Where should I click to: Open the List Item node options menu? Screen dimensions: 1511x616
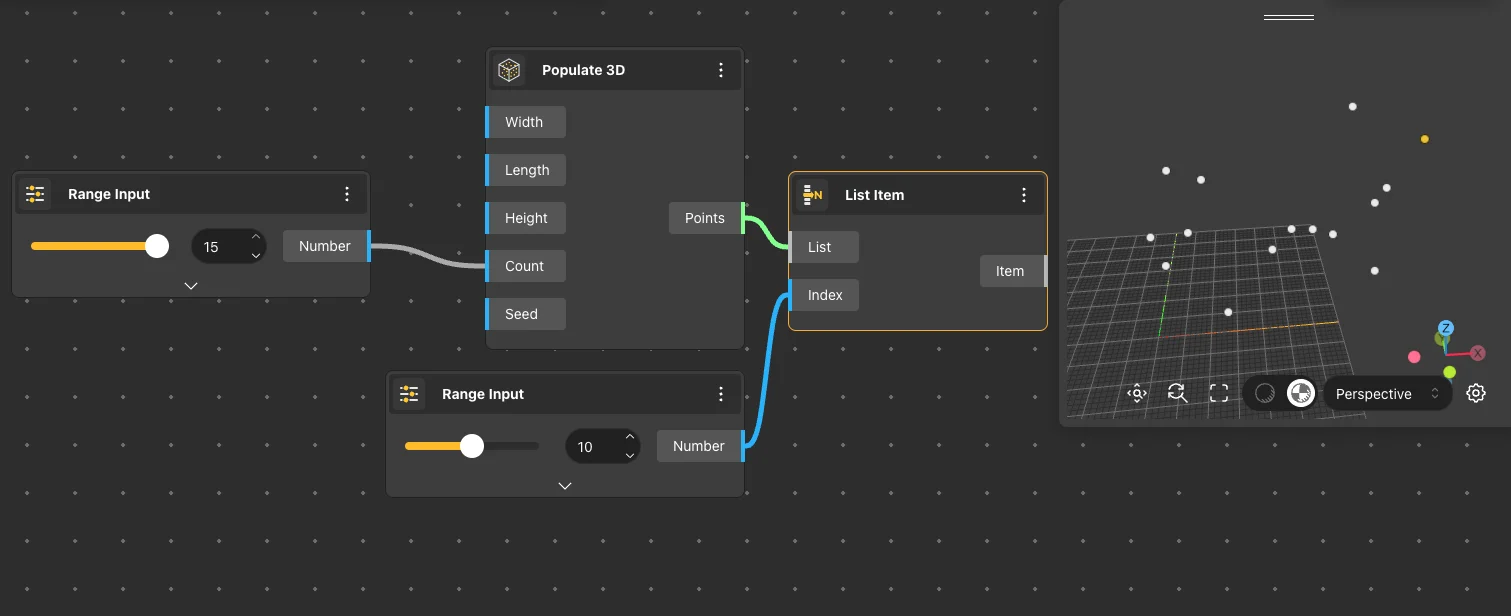[1023, 195]
